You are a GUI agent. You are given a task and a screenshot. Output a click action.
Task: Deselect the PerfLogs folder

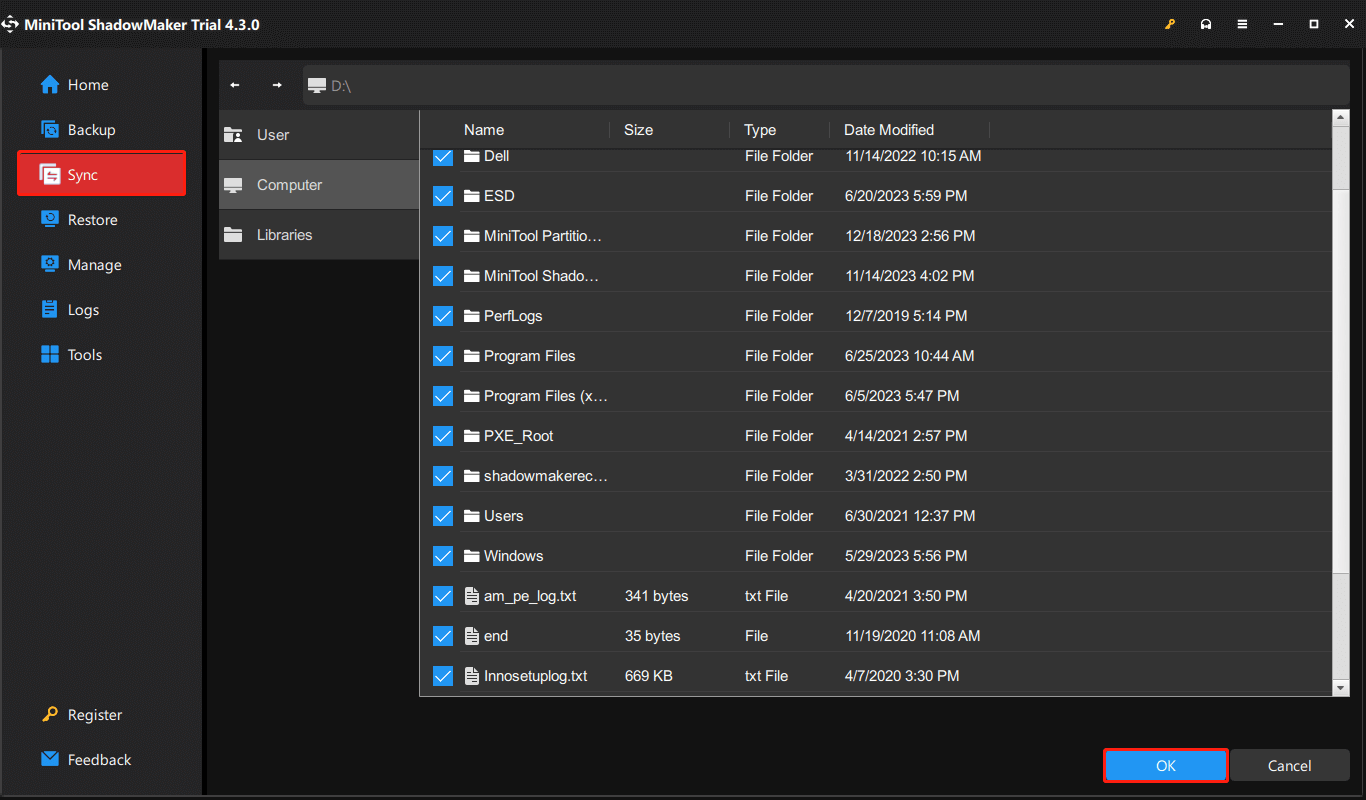point(443,315)
